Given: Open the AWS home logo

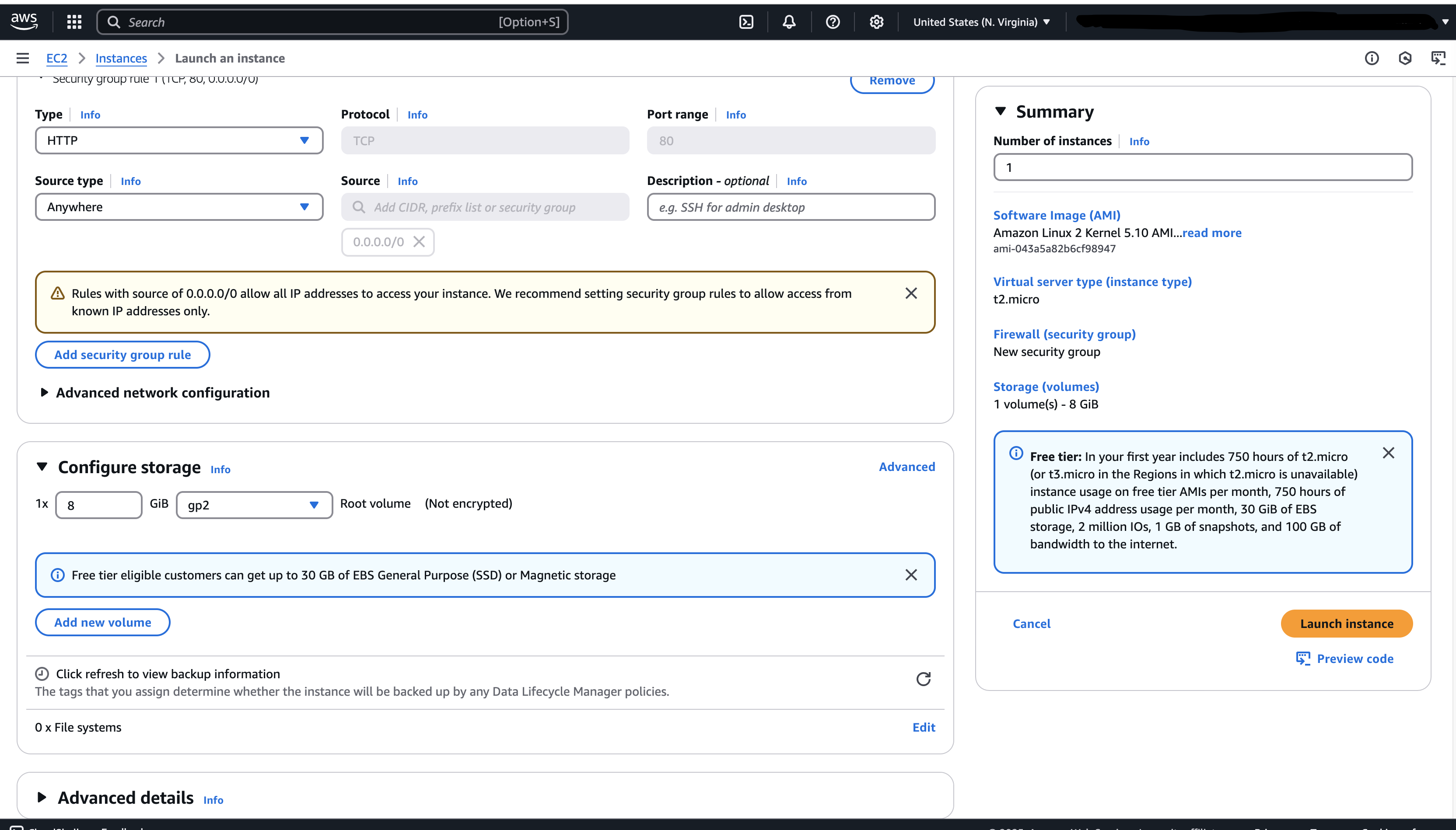Looking at the screenshot, I should click(24, 22).
